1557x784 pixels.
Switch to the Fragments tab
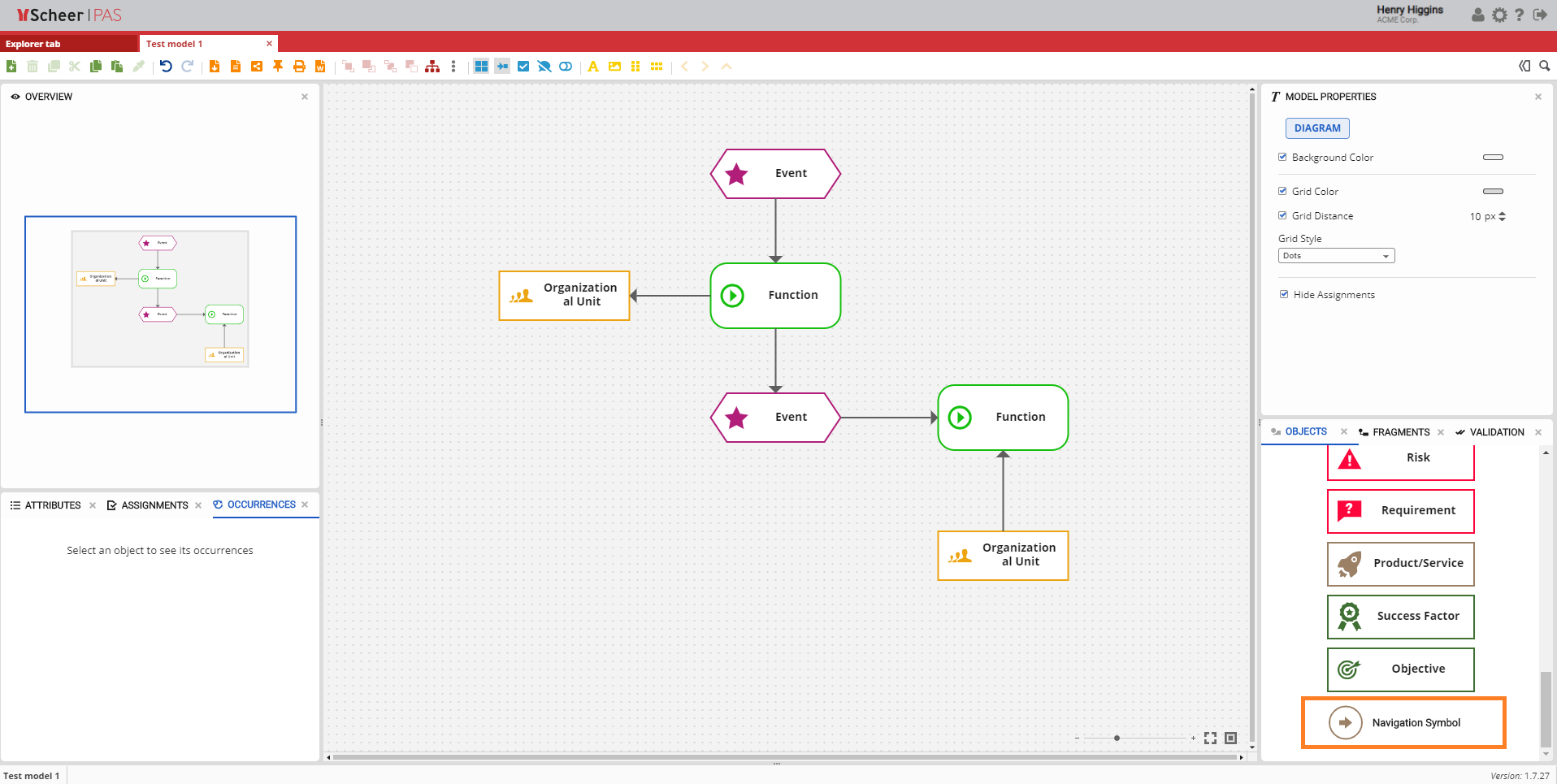click(x=1400, y=432)
